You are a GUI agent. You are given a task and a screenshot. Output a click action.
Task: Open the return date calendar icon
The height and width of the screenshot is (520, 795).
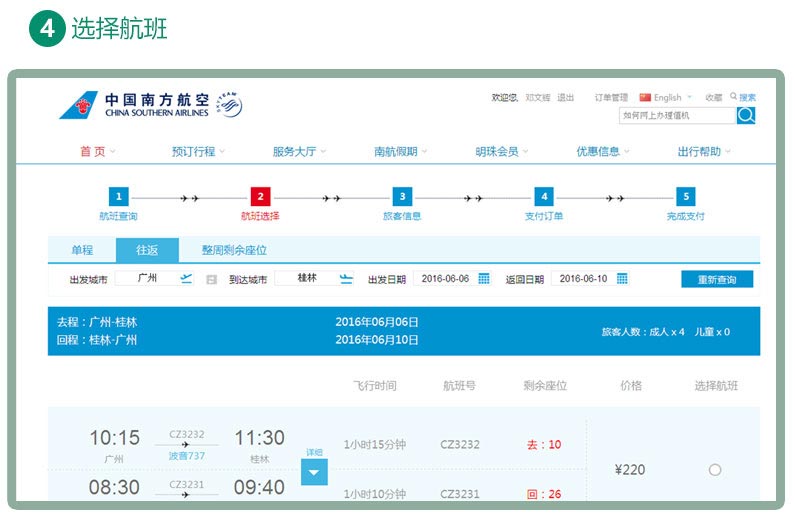pos(622,278)
